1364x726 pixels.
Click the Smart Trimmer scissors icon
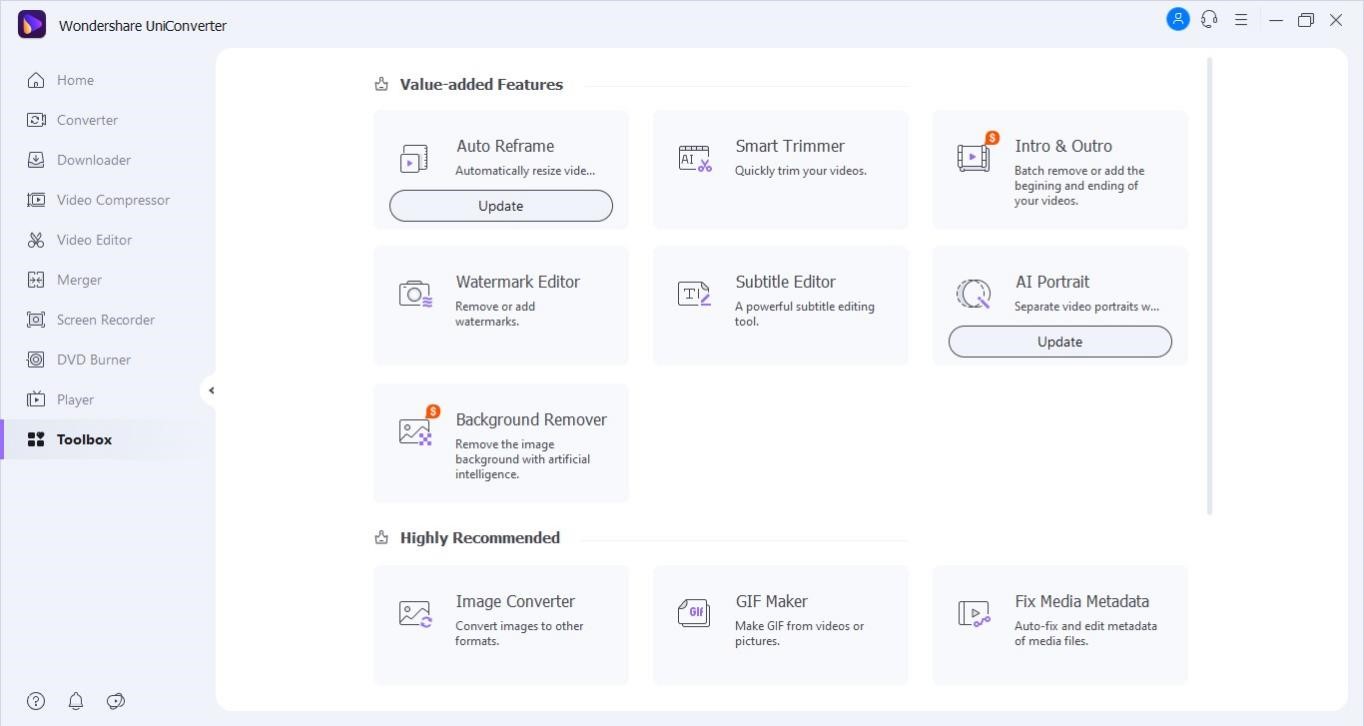[694, 158]
